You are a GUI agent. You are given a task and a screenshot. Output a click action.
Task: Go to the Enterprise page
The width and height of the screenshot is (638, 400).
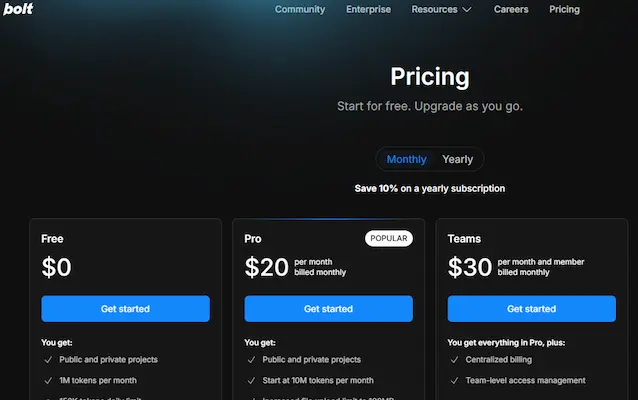pyautogui.click(x=368, y=9)
